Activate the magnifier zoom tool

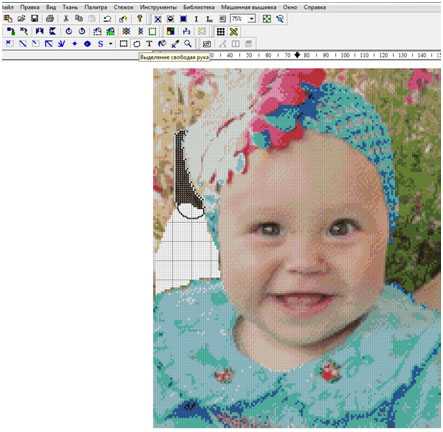pos(188,44)
